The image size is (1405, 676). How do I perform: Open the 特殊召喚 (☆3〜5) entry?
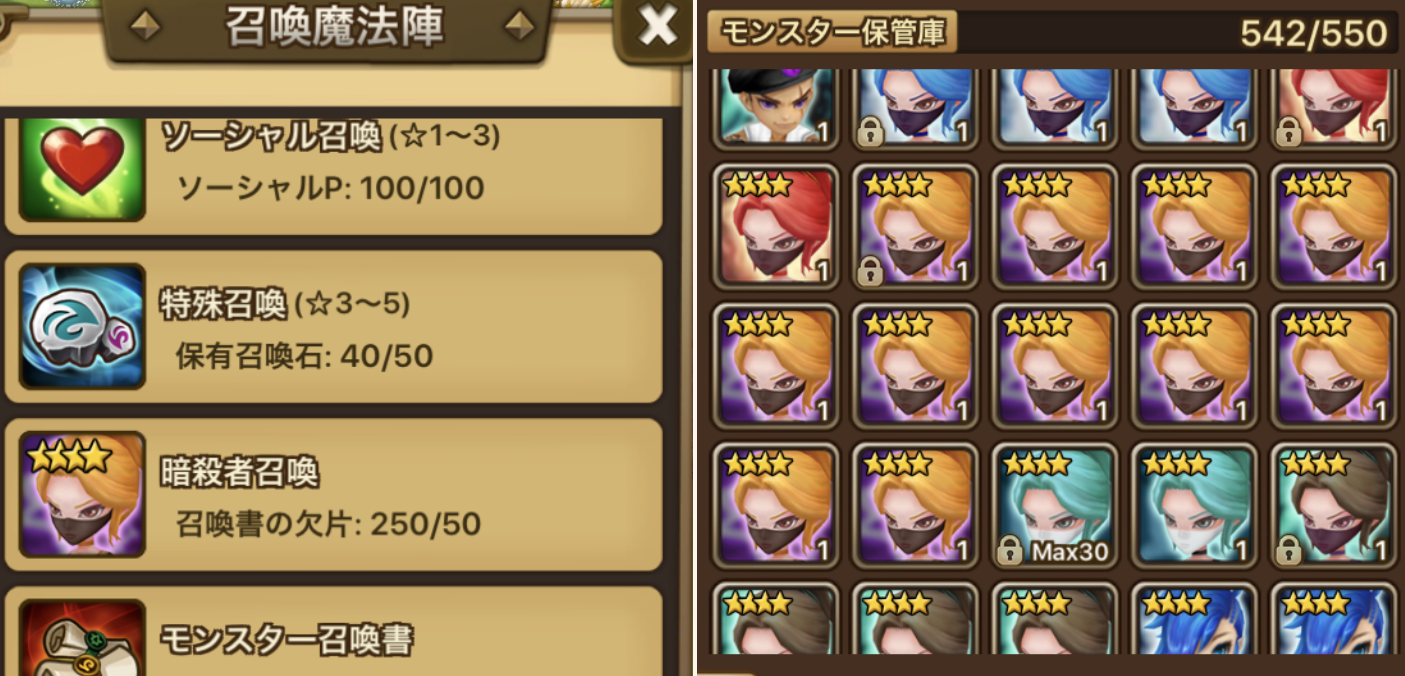coord(333,327)
